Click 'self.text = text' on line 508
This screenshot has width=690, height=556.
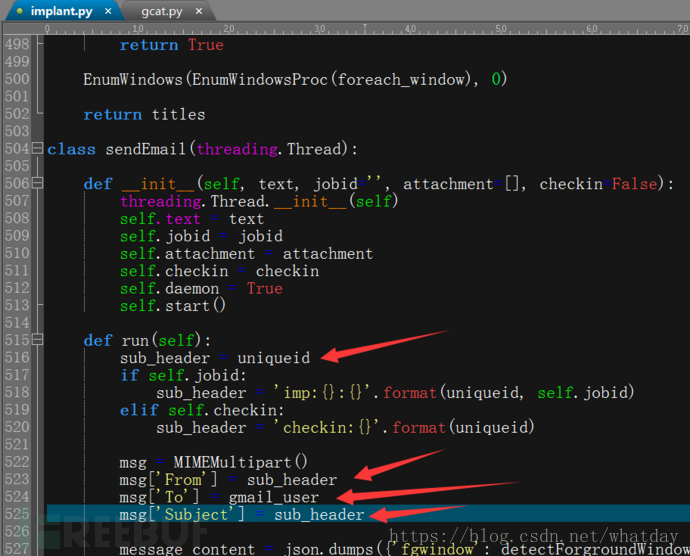tap(192, 219)
